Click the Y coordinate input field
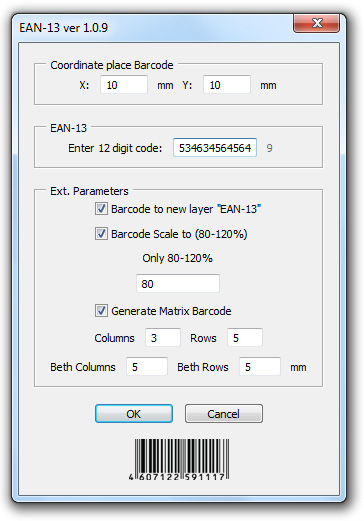The image size is (364, 521). 227,85
